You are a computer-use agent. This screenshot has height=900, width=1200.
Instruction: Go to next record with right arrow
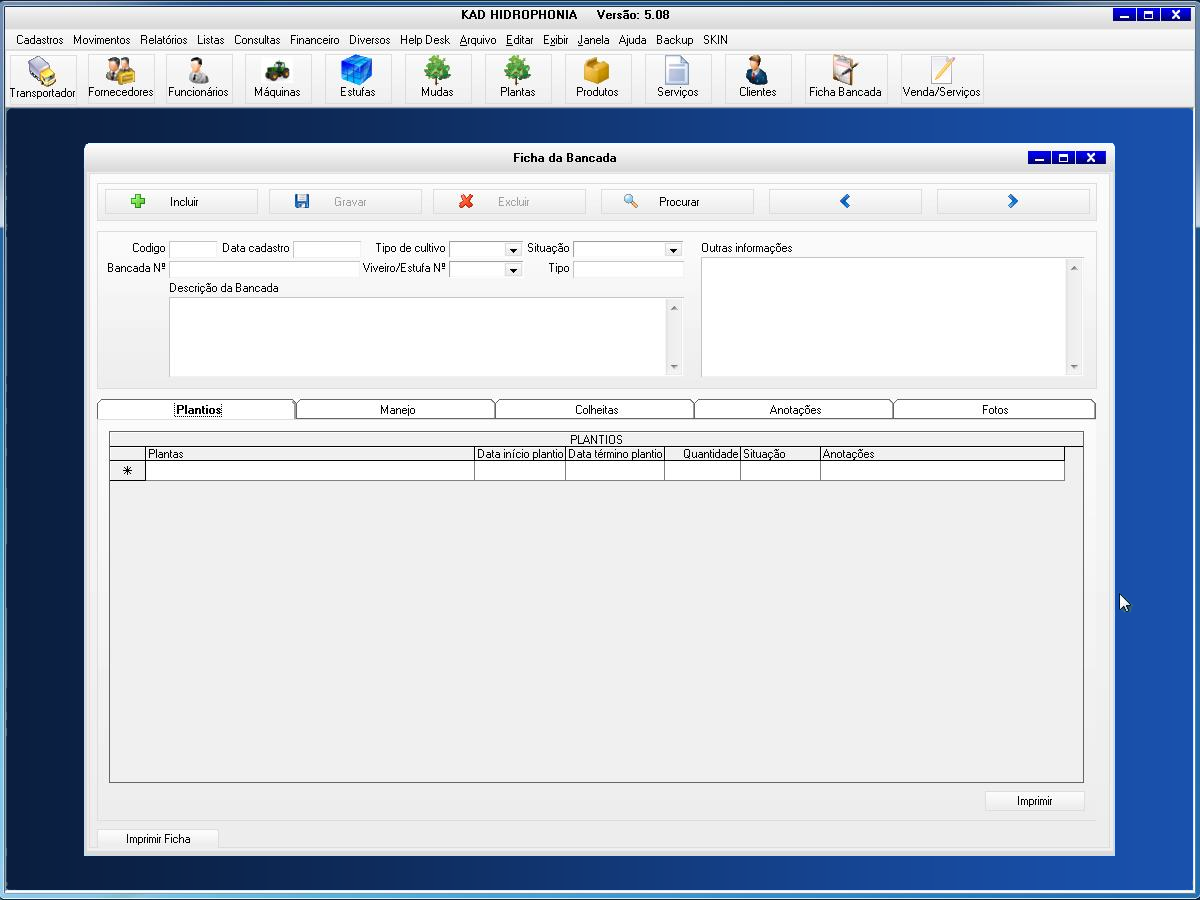point(1012,202)
